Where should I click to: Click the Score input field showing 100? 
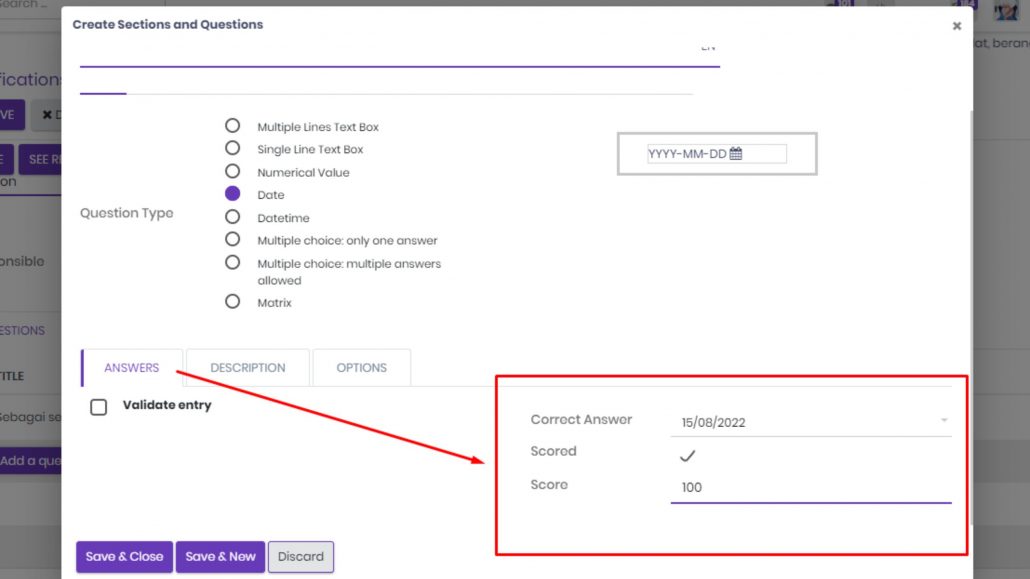tap(811, 487)
